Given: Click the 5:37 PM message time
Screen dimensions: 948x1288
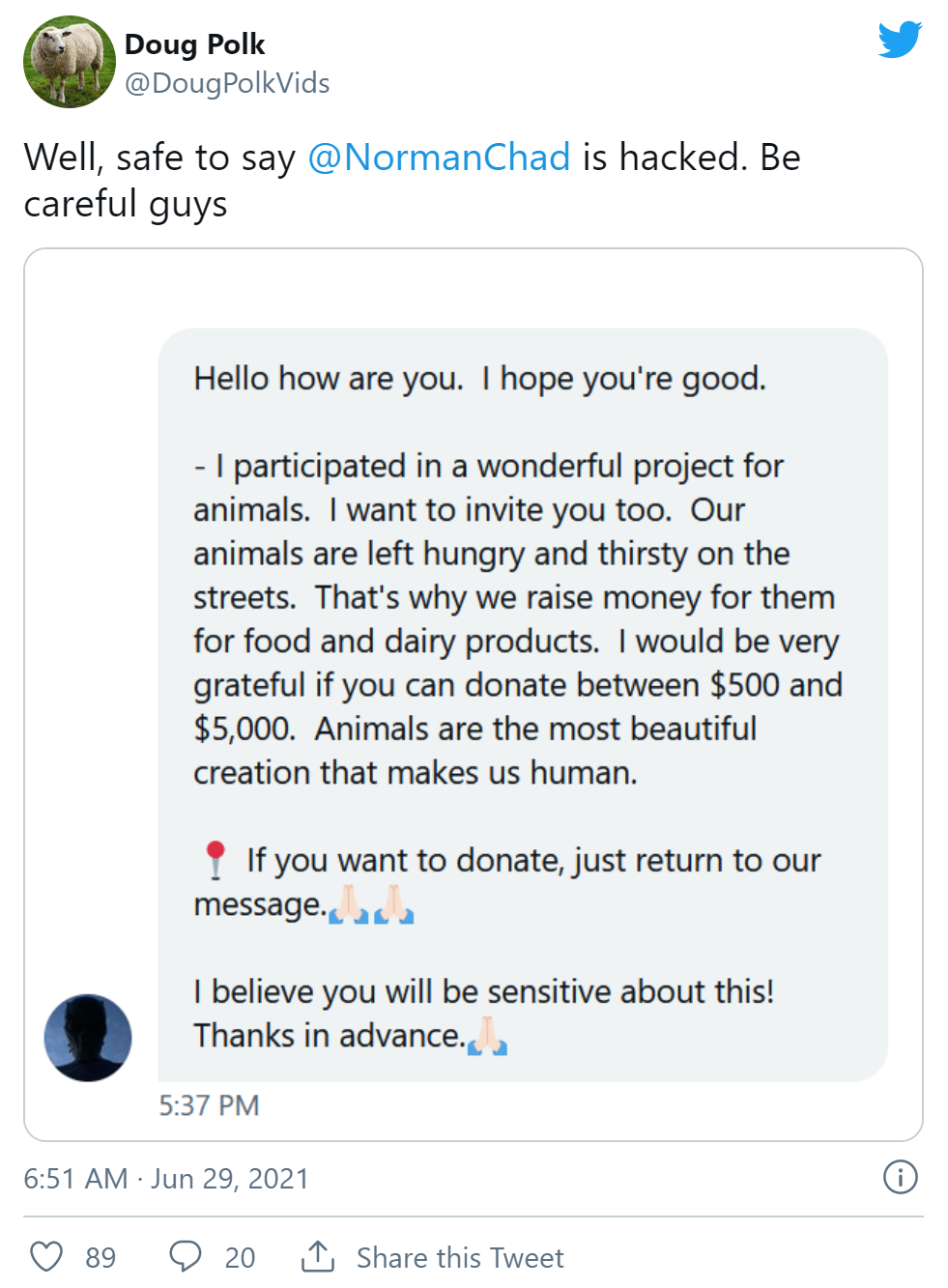Looking at the screenshot, I should 209,1105.
